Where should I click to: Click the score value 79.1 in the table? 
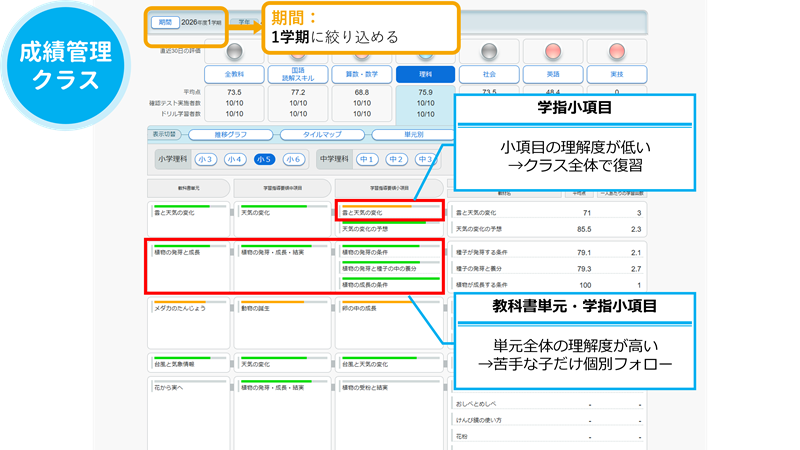point(584,253)
